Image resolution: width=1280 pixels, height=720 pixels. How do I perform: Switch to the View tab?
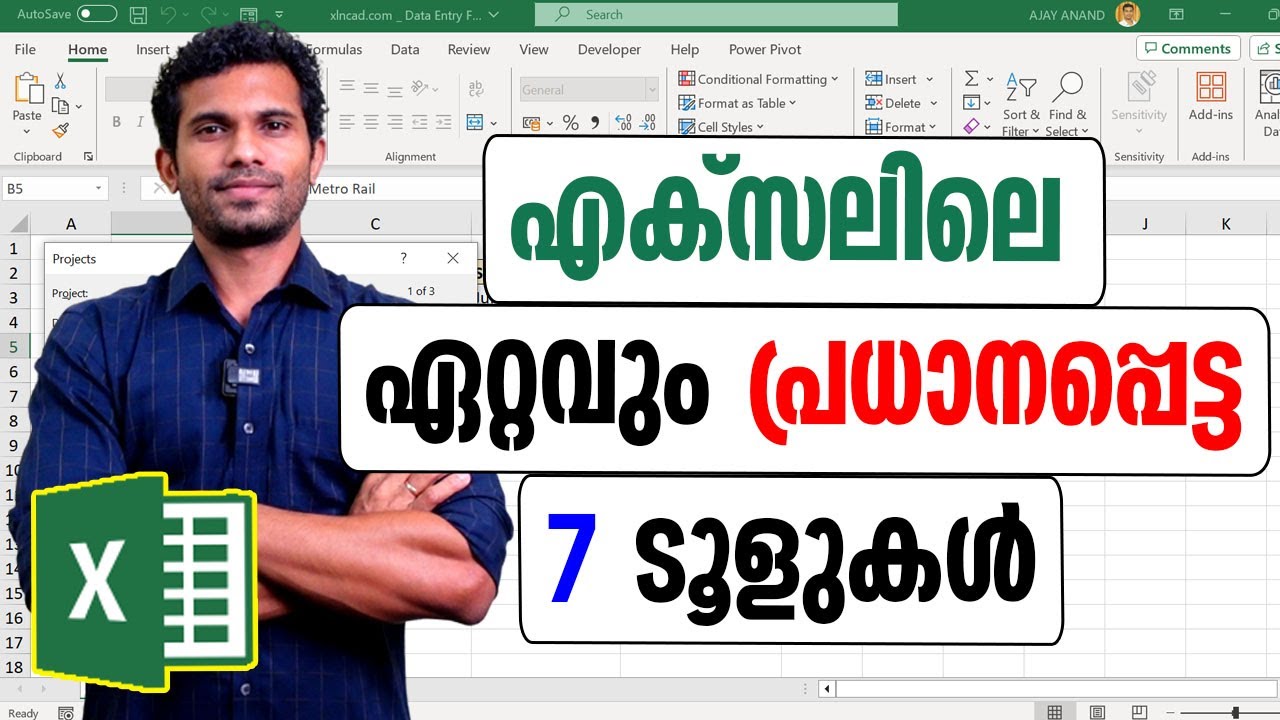(534, 49)
